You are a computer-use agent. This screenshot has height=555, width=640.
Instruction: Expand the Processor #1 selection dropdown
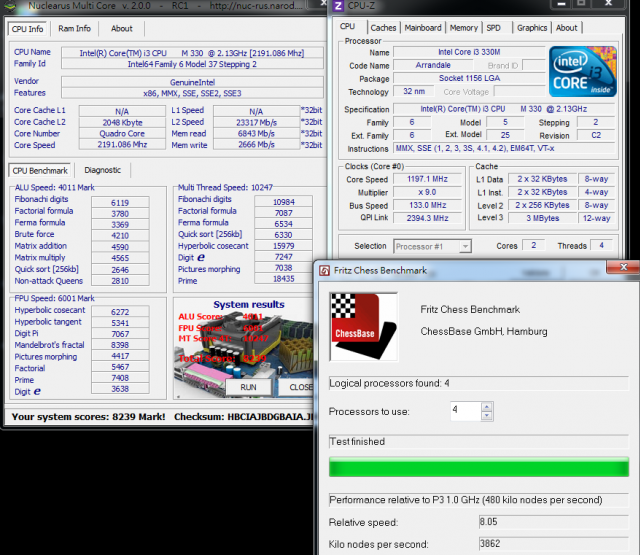click(x=465, y=246)
